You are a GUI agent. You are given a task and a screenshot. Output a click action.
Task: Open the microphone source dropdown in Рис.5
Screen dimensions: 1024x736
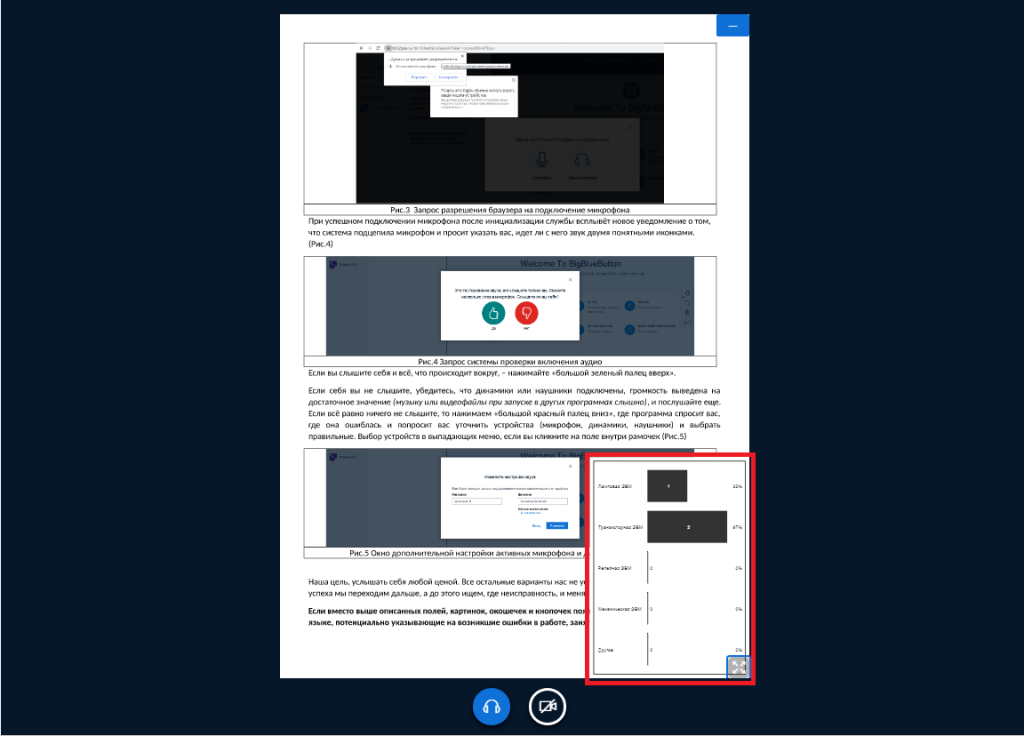point(476,502)
